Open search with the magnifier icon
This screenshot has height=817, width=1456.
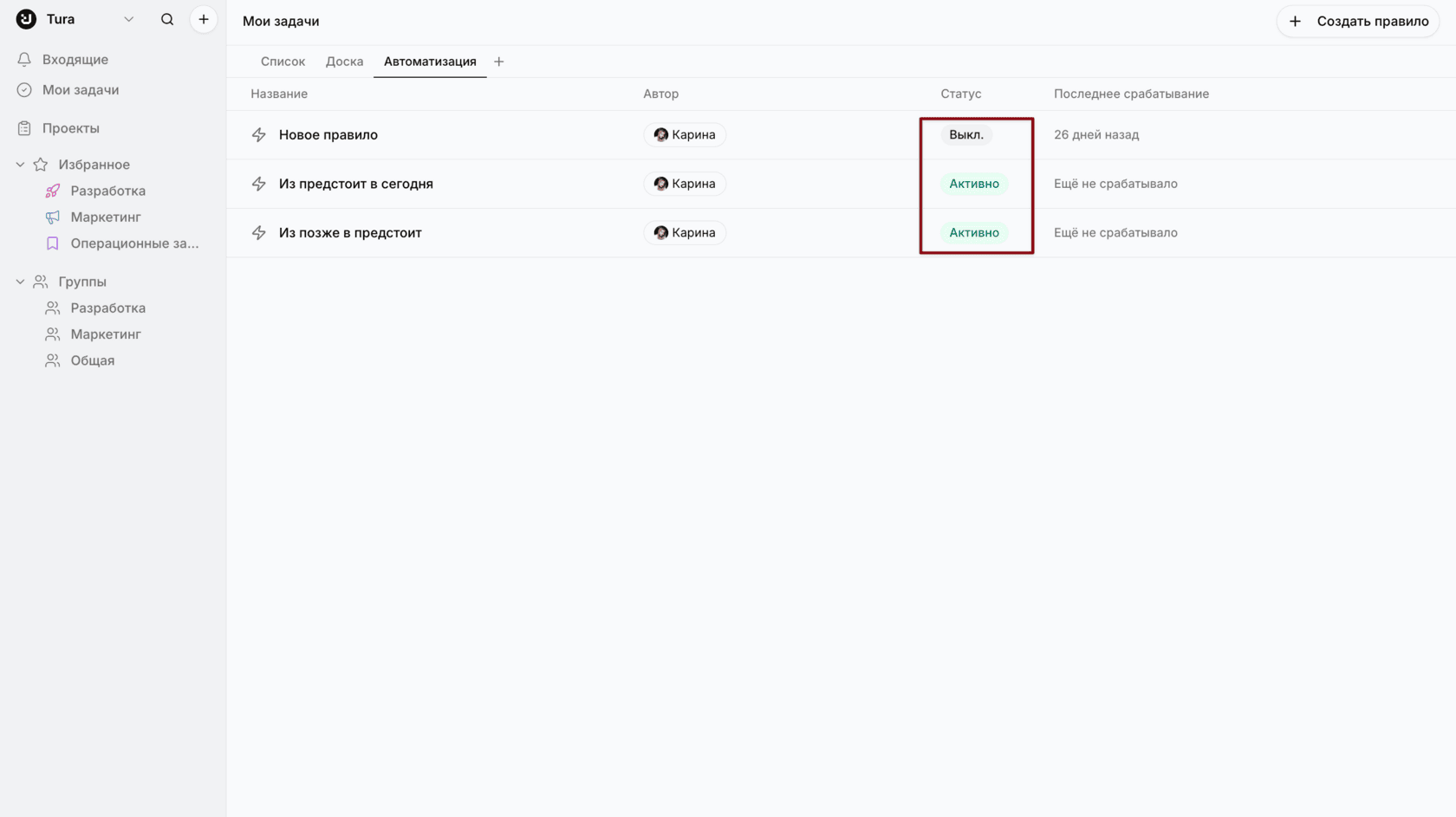coord(167,19)
